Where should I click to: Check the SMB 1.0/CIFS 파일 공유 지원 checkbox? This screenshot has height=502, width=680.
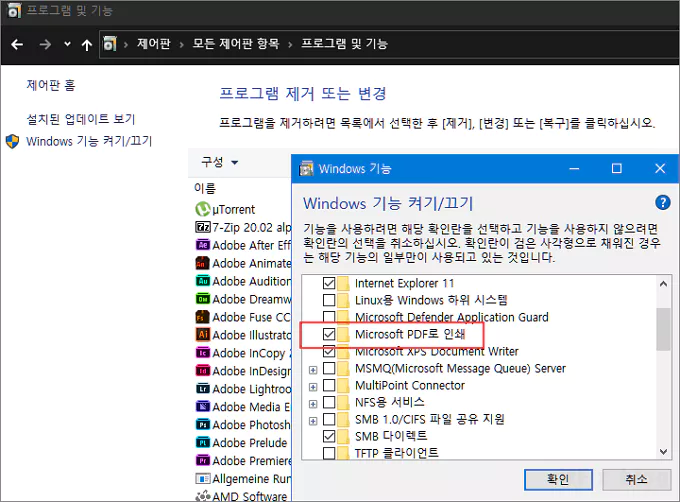[329, 419]
